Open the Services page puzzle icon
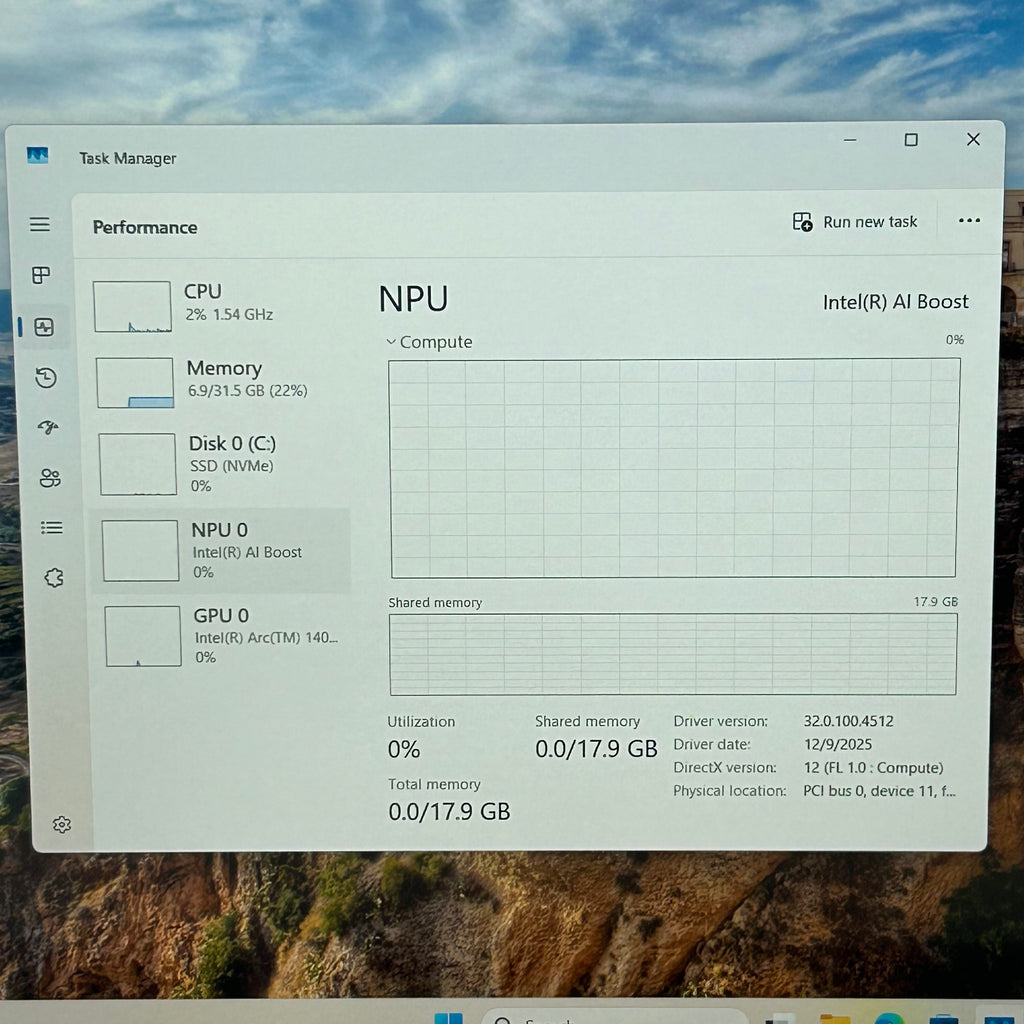This screenshot has height=1024, width=1024. click(x=54, y=577)
